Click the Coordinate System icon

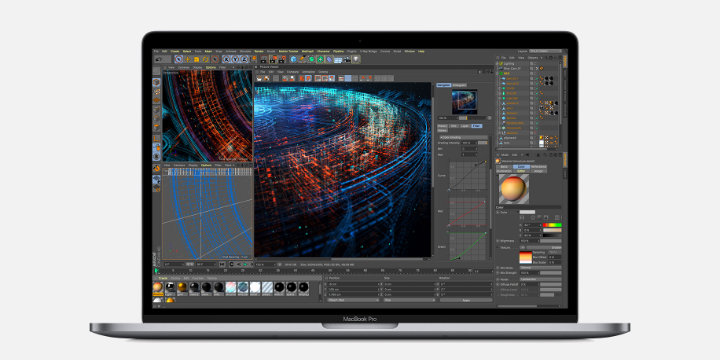[x=254, y=59]
